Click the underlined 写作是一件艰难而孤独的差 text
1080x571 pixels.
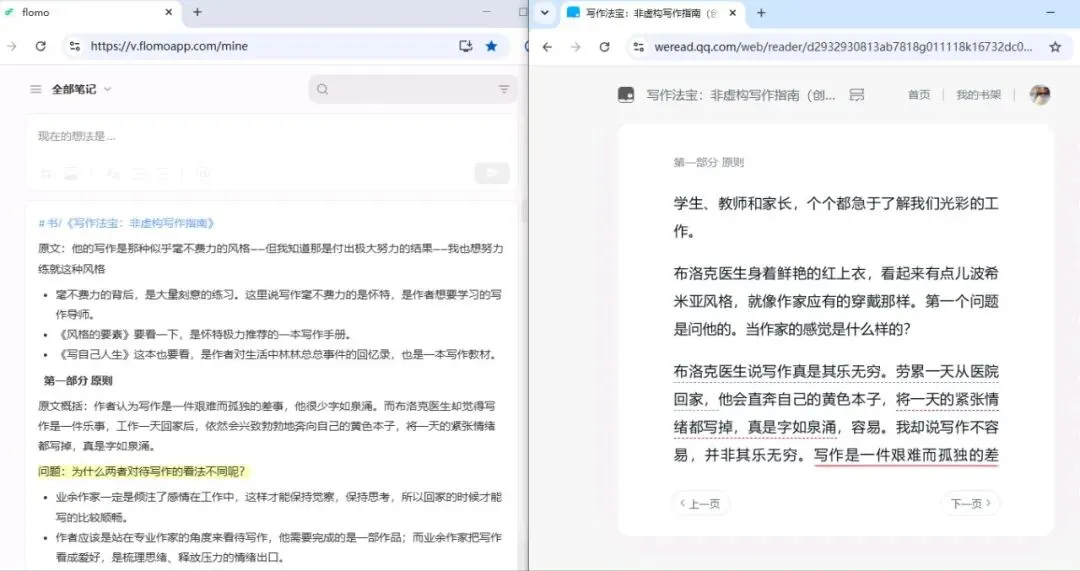906,455
